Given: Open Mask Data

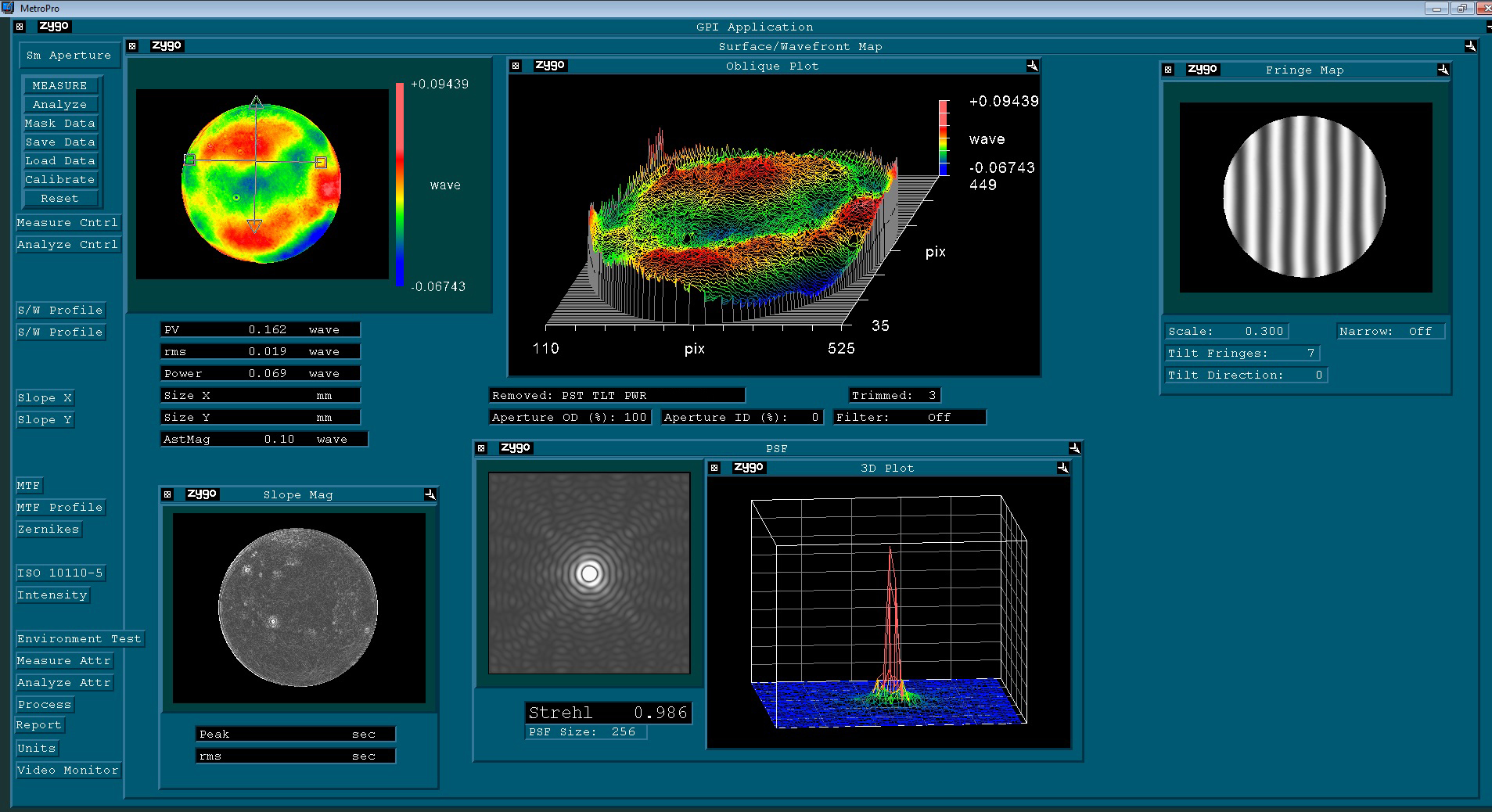Looking at the screenshot, I should (60, 123).
